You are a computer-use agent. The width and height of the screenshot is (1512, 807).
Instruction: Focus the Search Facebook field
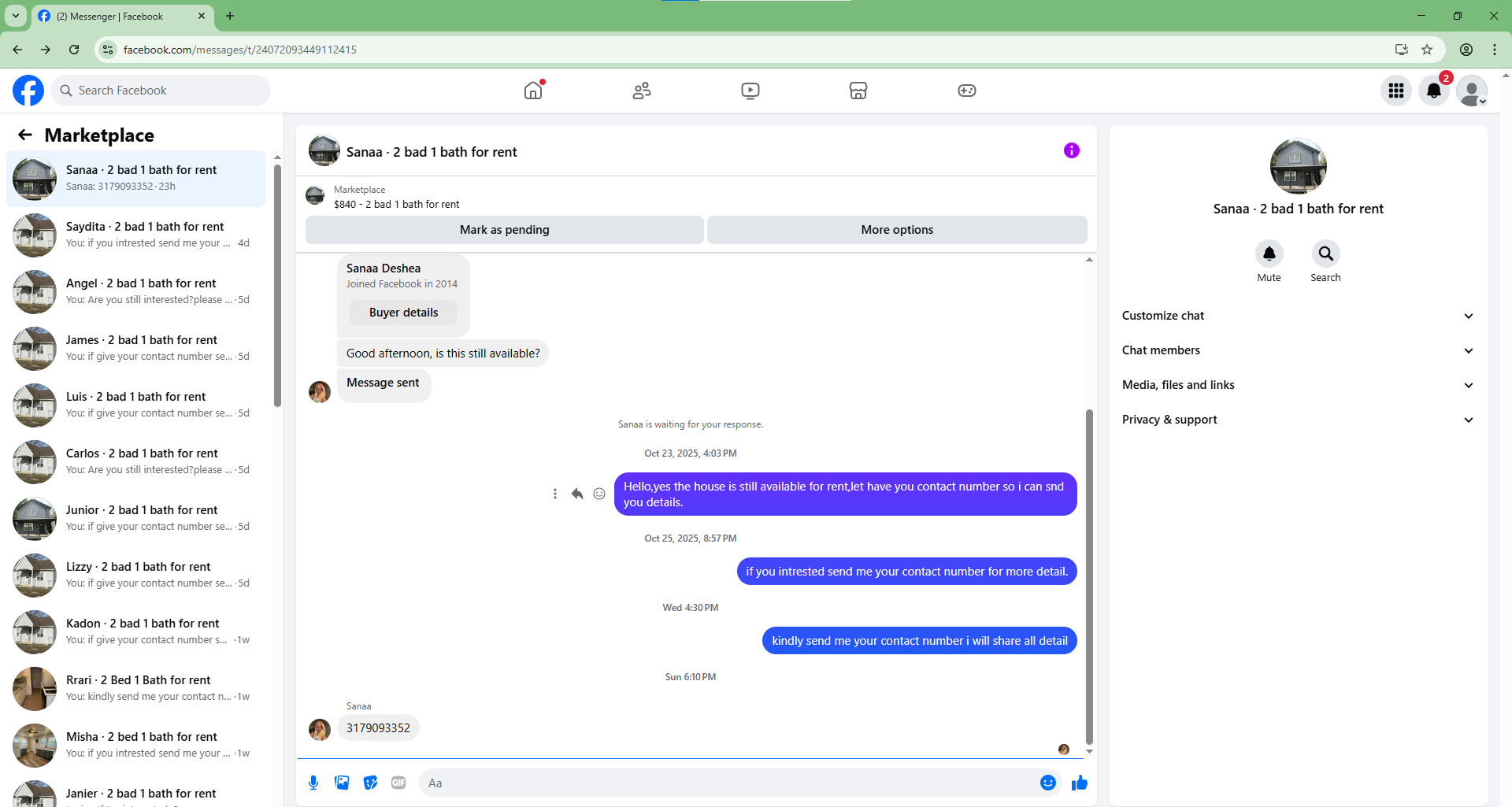click(161, 91)
